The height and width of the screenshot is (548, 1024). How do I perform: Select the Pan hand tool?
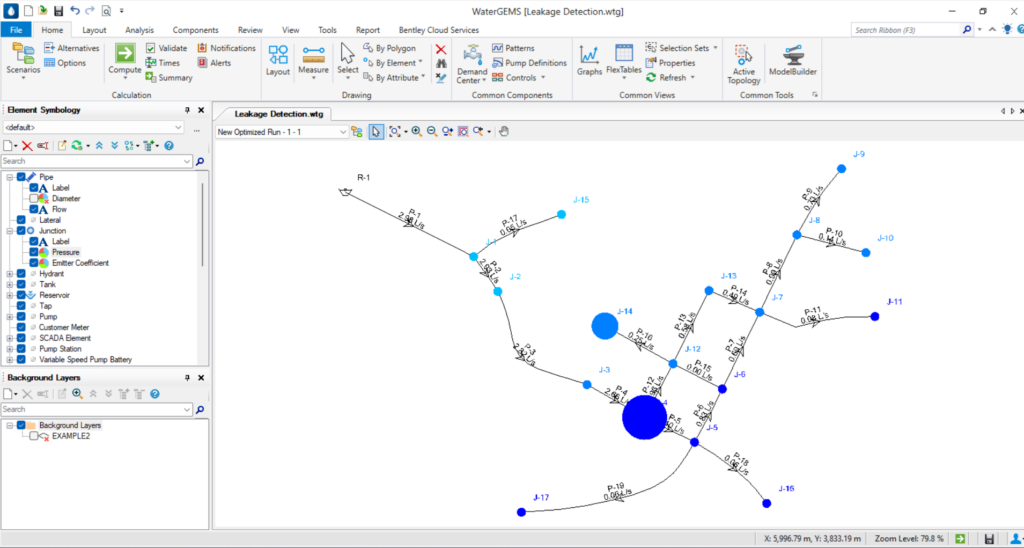(504, 131)
